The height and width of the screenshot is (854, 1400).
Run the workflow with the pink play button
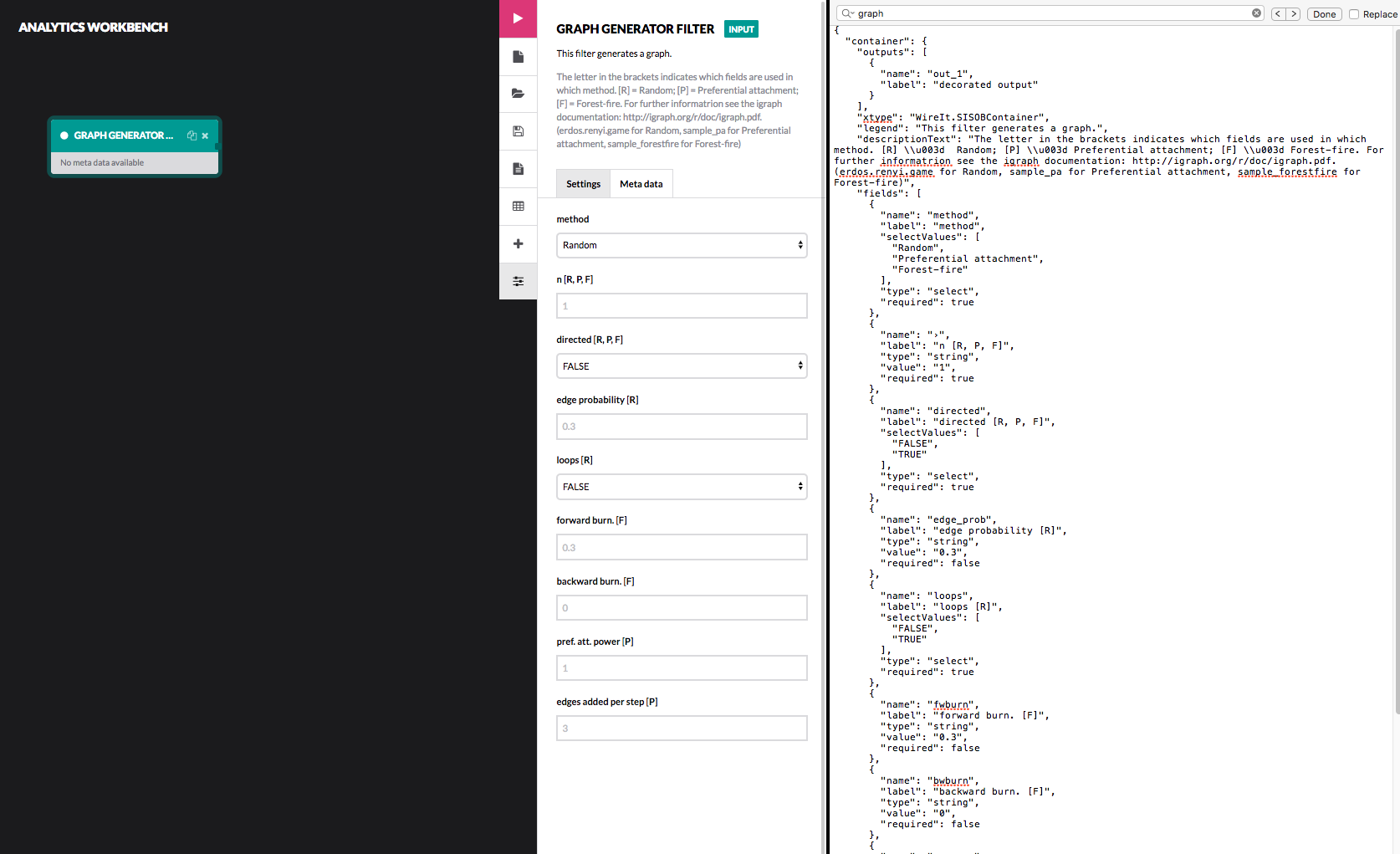pos(518,18)
